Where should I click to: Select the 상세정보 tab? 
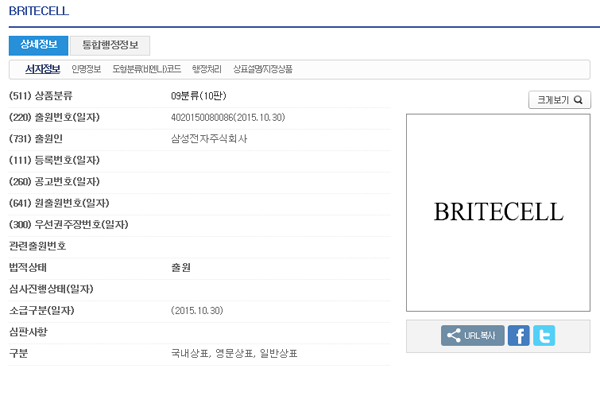[x=38, y=45]
